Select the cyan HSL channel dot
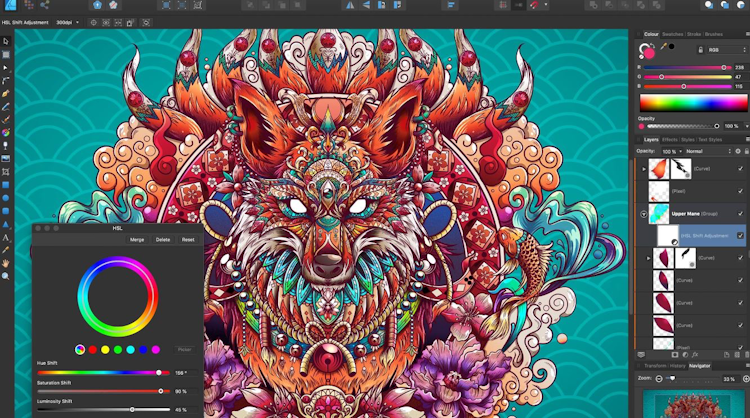 click(x=131, y=350)
